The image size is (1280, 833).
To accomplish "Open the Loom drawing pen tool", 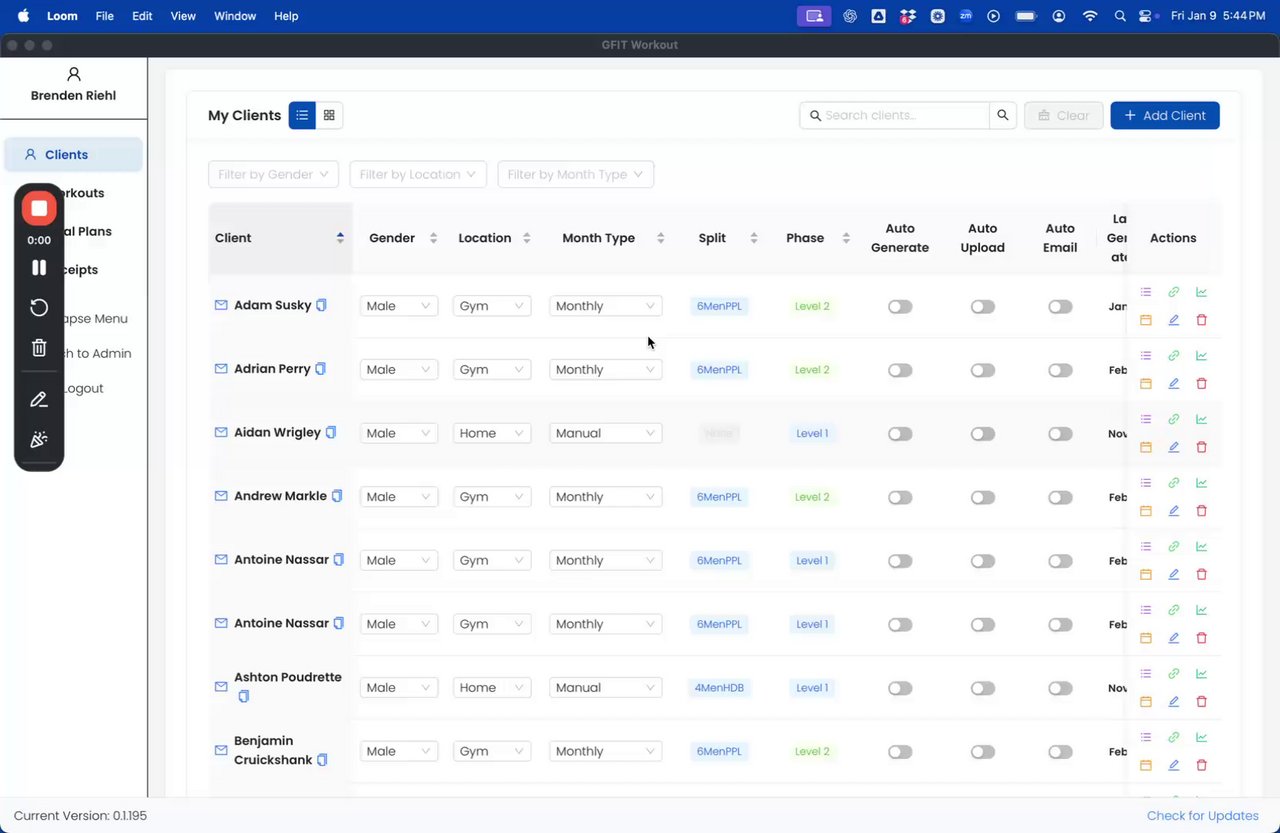I will click(x=39, y=400).
